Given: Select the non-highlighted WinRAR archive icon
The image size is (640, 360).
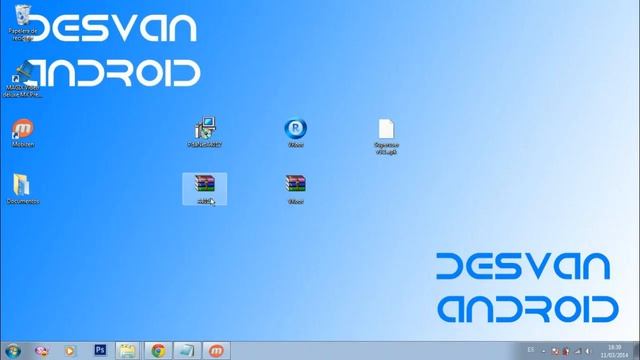Looking at the screenshot, I should (296, 189).
